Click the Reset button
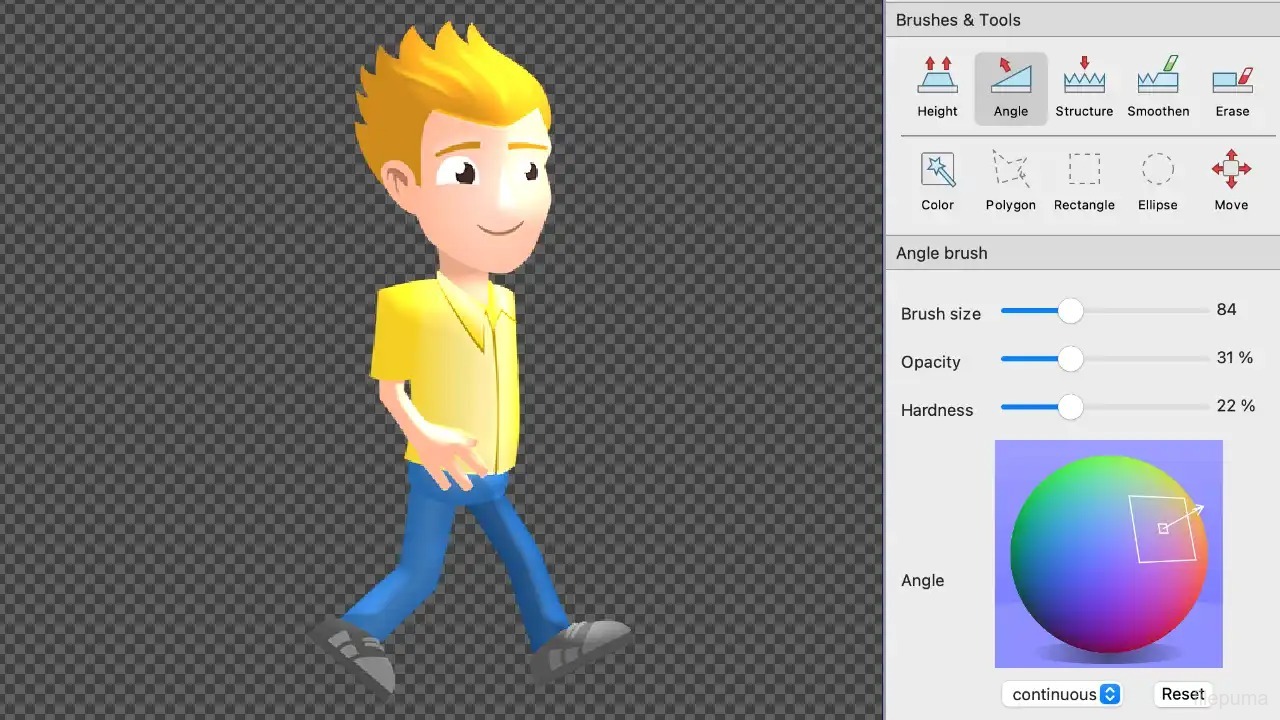This screenshot has width=1280, height=720. point(1182,694)
